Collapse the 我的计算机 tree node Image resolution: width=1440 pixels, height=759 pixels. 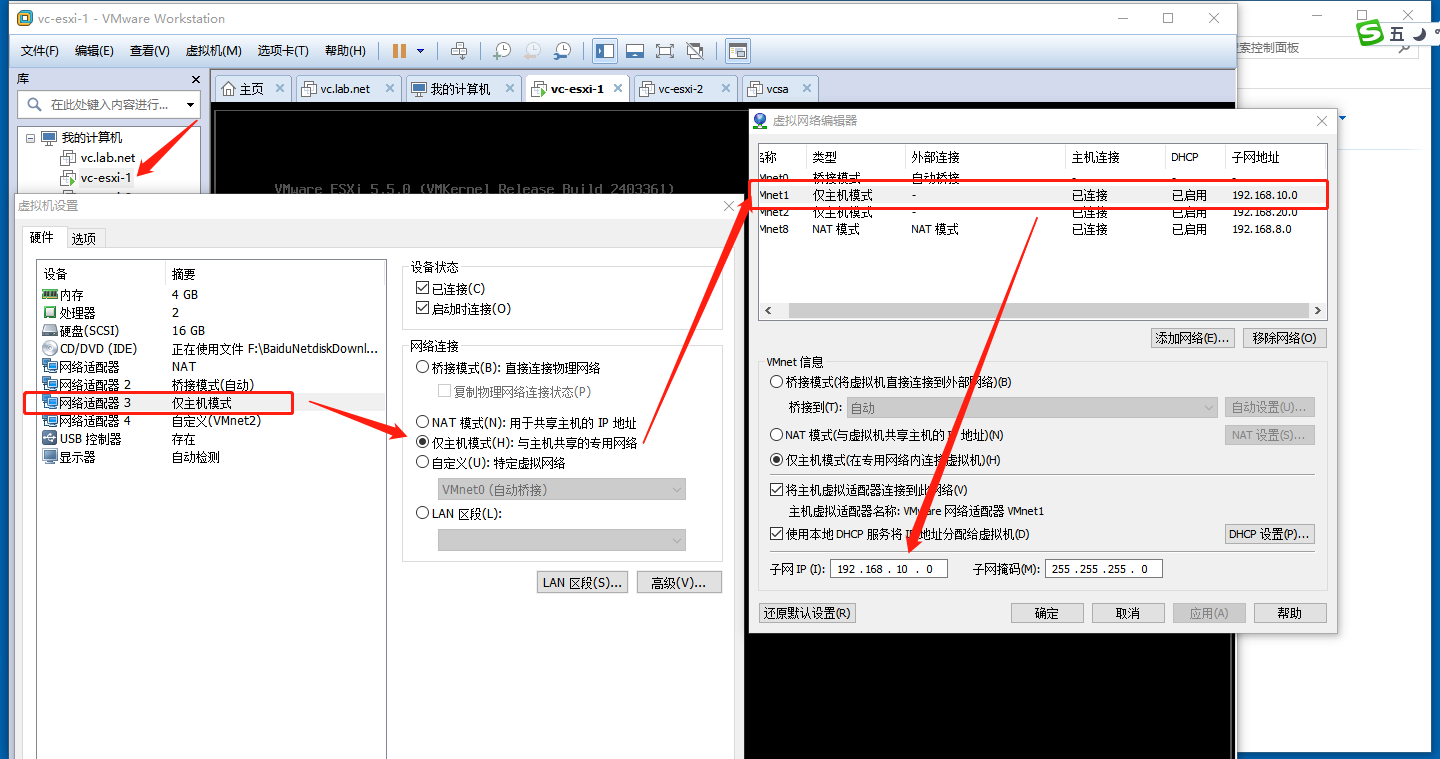(30, 138)
